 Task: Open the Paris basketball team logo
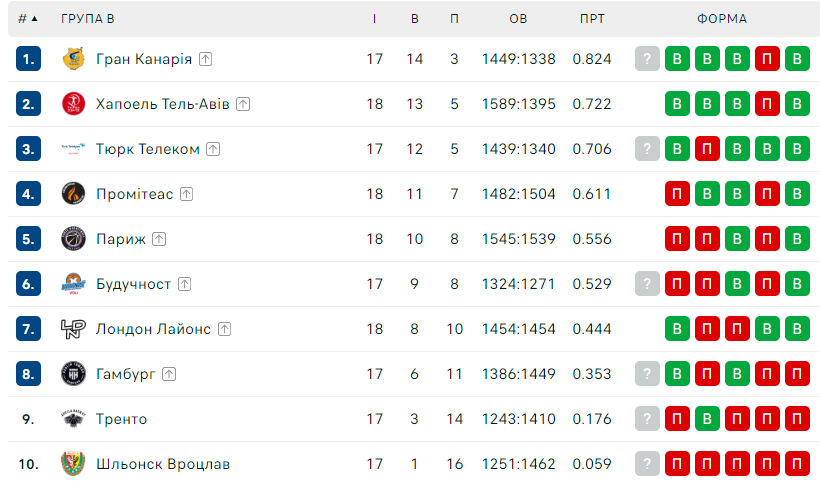pyautogui.click(x=74, y=238)
